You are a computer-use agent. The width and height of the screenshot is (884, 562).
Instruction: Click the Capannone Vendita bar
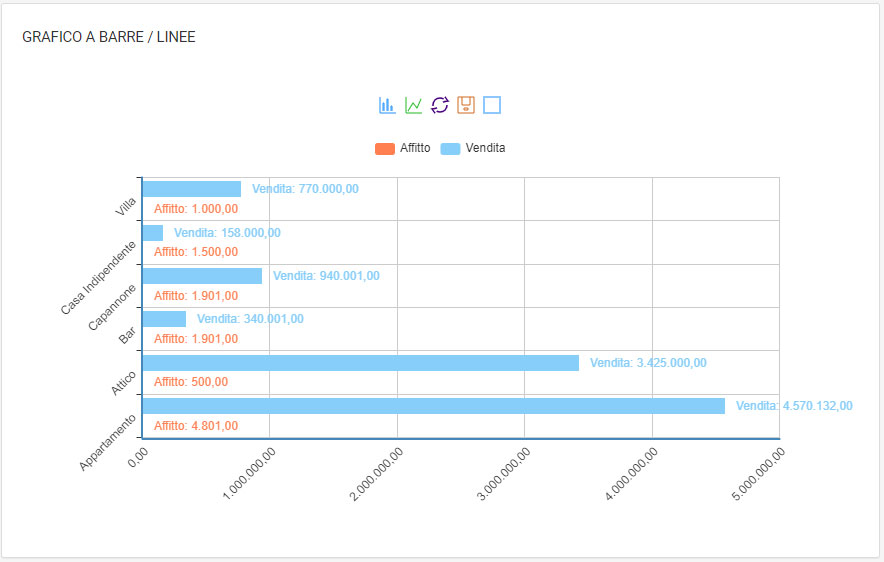(202, 276)
